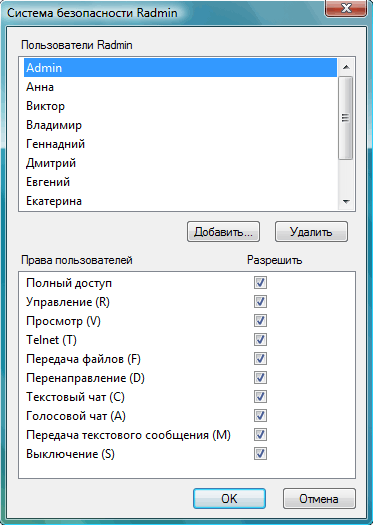
Task: Select user Геннадний
Action: (x=180, y=144)
